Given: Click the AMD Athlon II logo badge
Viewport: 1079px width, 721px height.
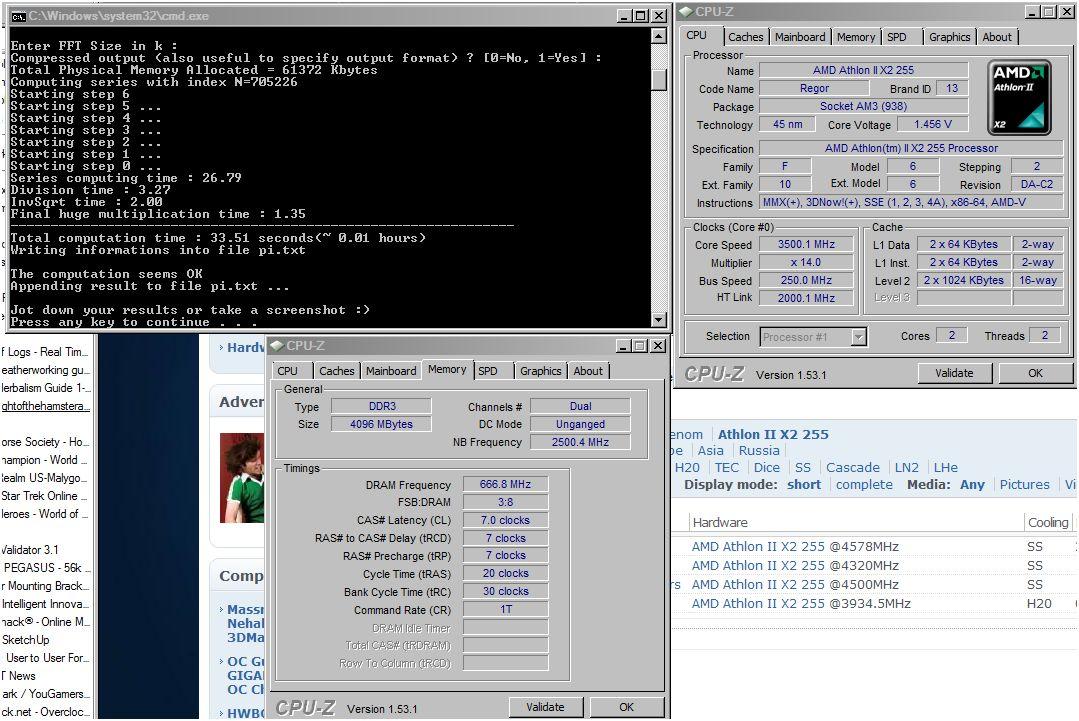Looking at the screenshot, I should (1019, 96).
